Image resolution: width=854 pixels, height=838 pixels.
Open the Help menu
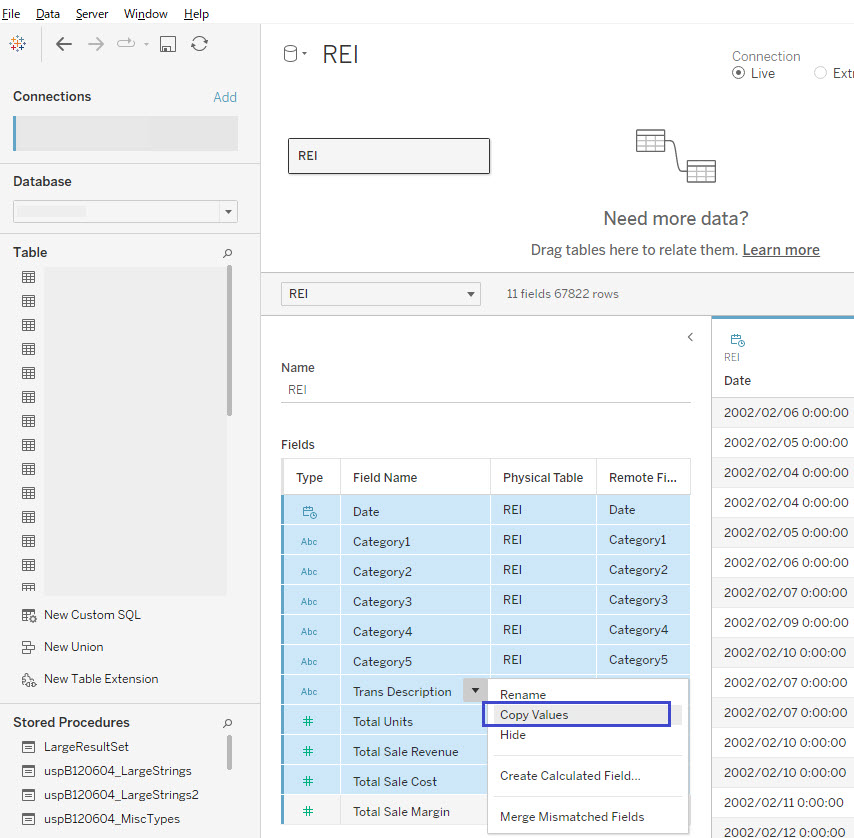[x=196, y=14]
